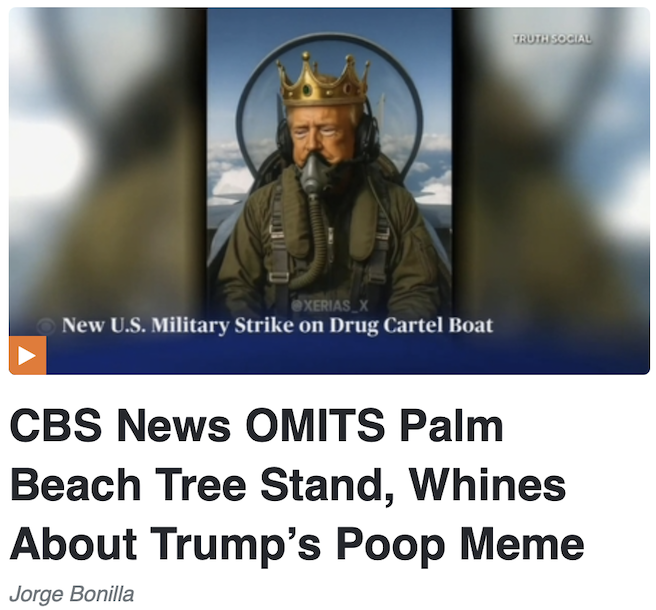Click the @XERIAS_X watermark text
The width and height of the screenshot is (656, 610).
click(x=330, y=306)
